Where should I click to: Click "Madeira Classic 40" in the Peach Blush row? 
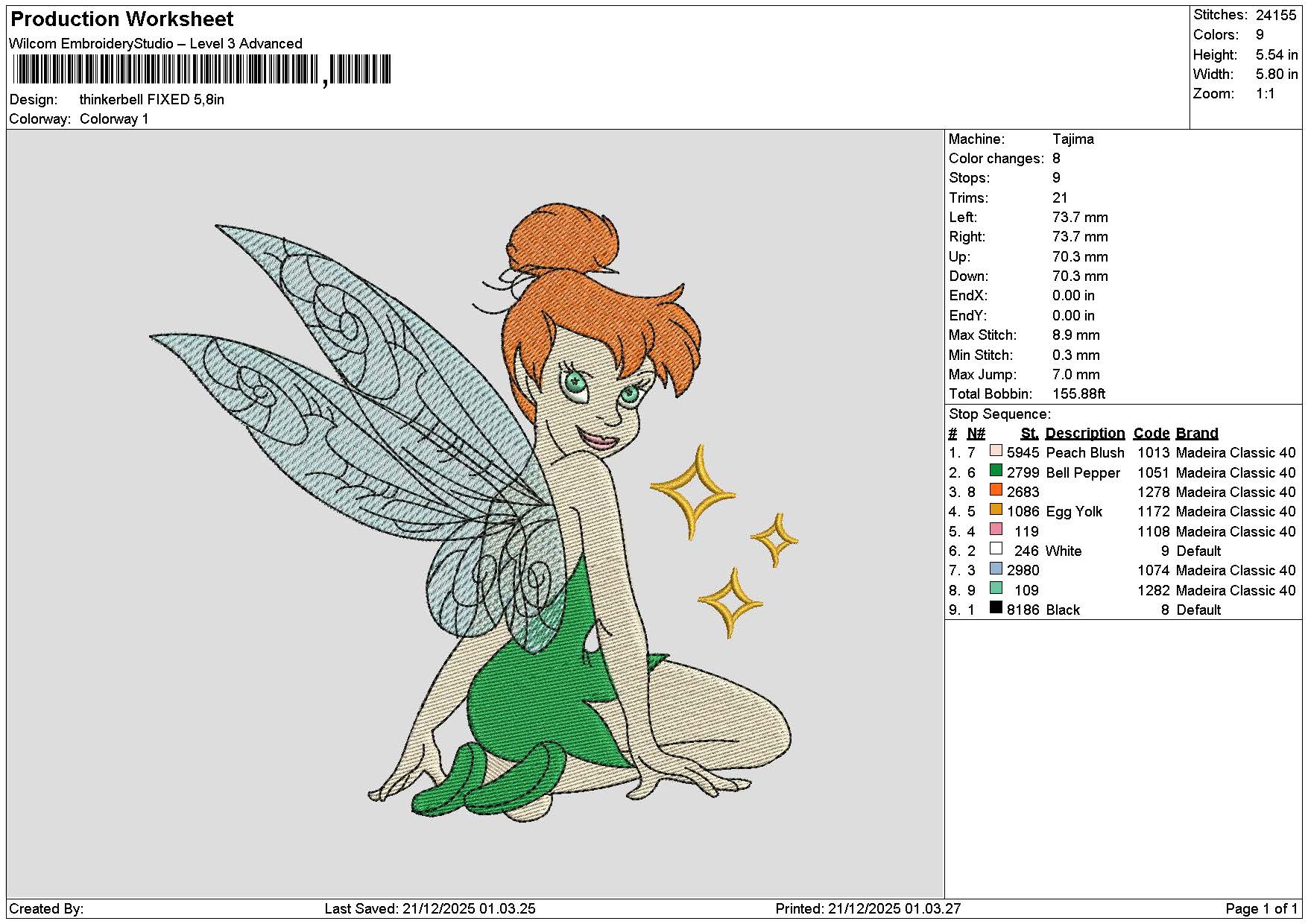[x=1236, y=453]
